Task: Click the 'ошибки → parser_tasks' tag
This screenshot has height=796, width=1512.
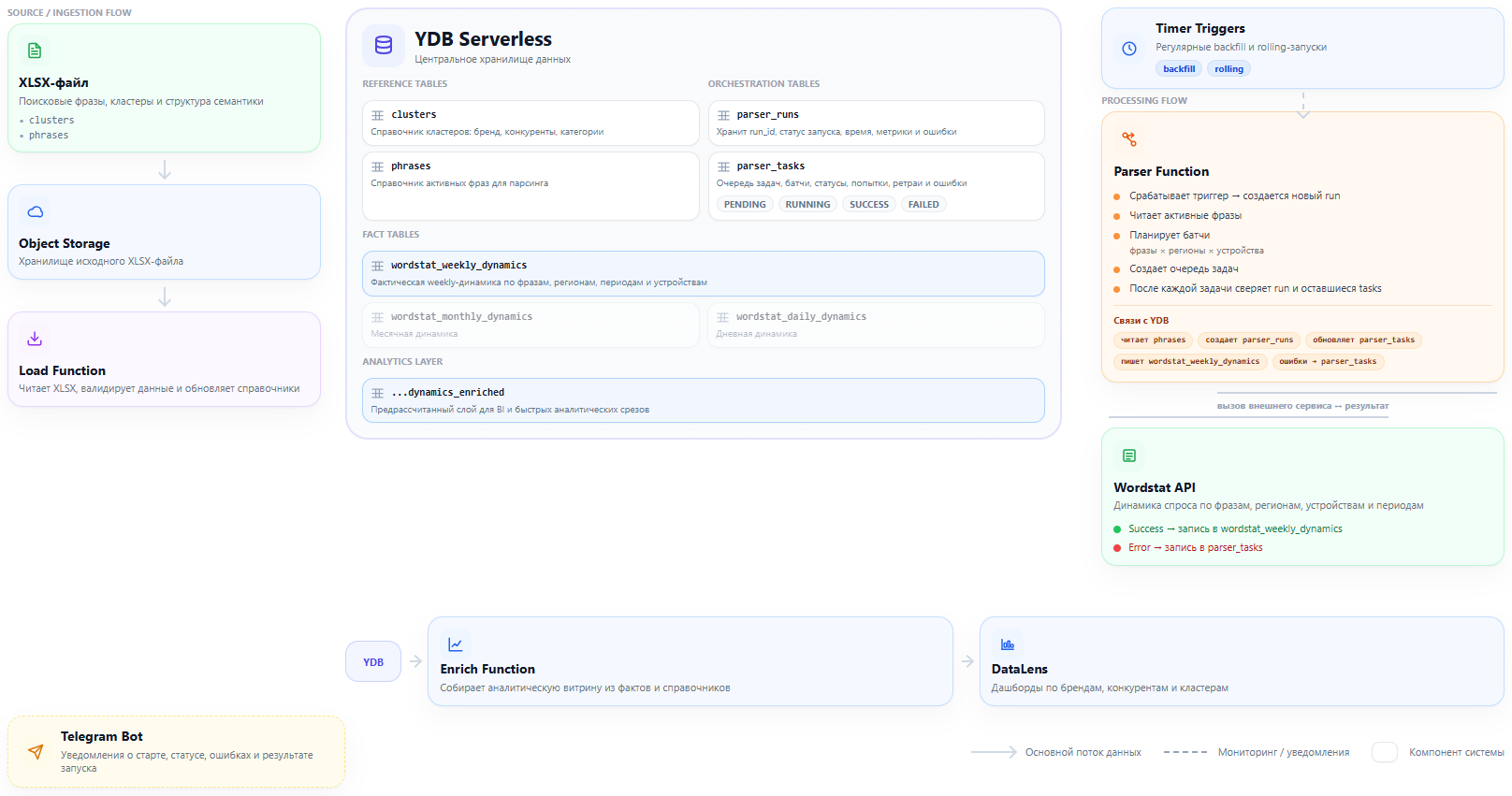Action: [1328, 361]
